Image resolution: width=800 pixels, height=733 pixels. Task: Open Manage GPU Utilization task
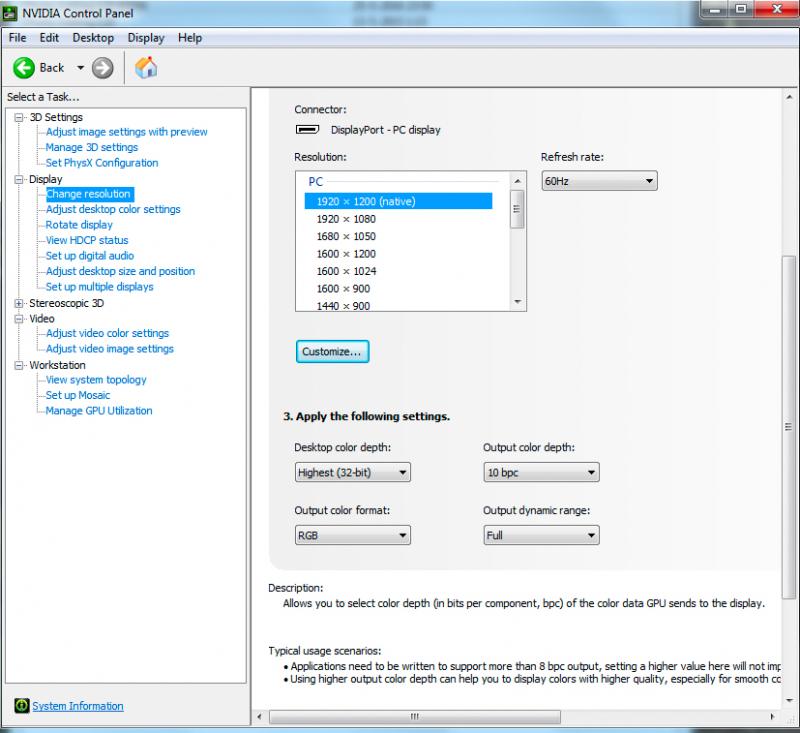(x=99, y=411)
